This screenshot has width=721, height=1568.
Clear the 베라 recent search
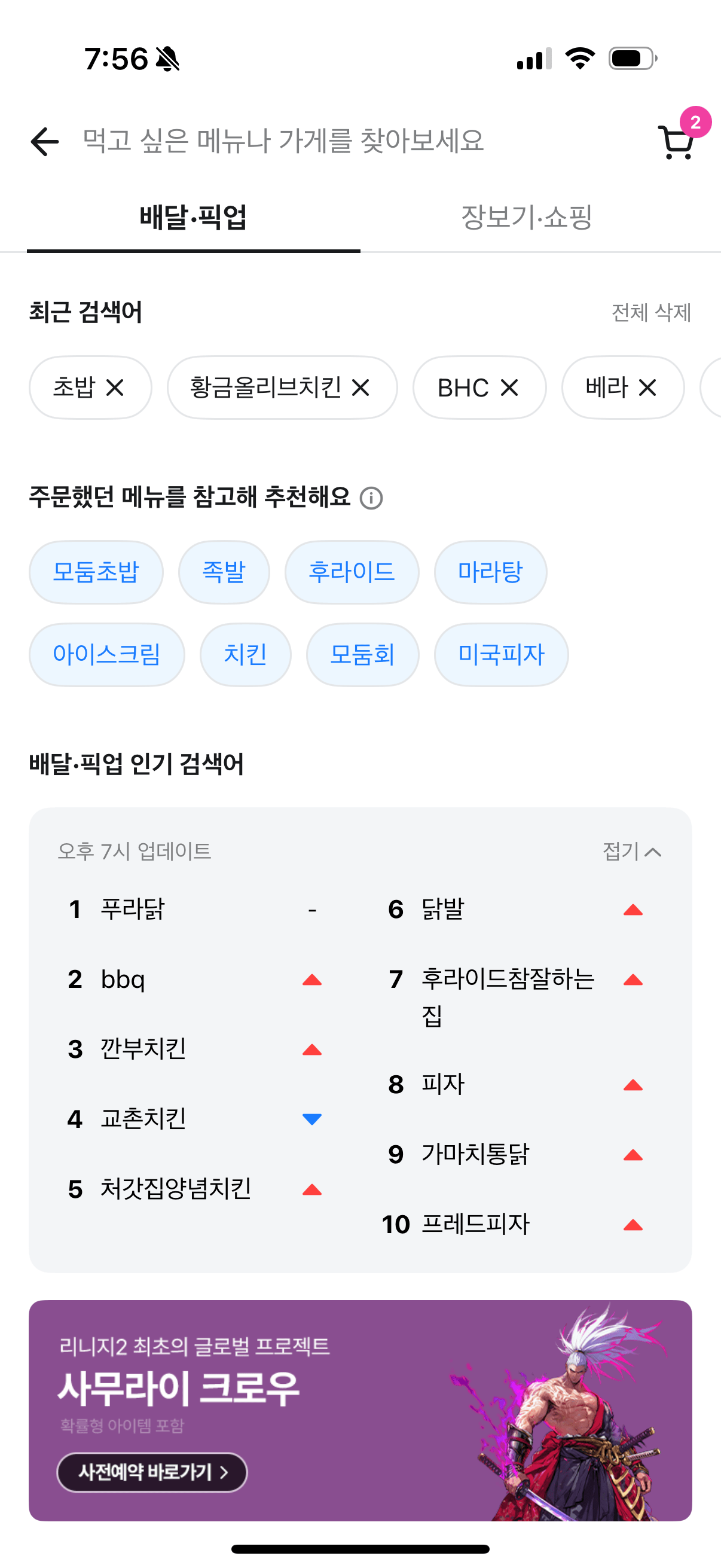(647, 388)
